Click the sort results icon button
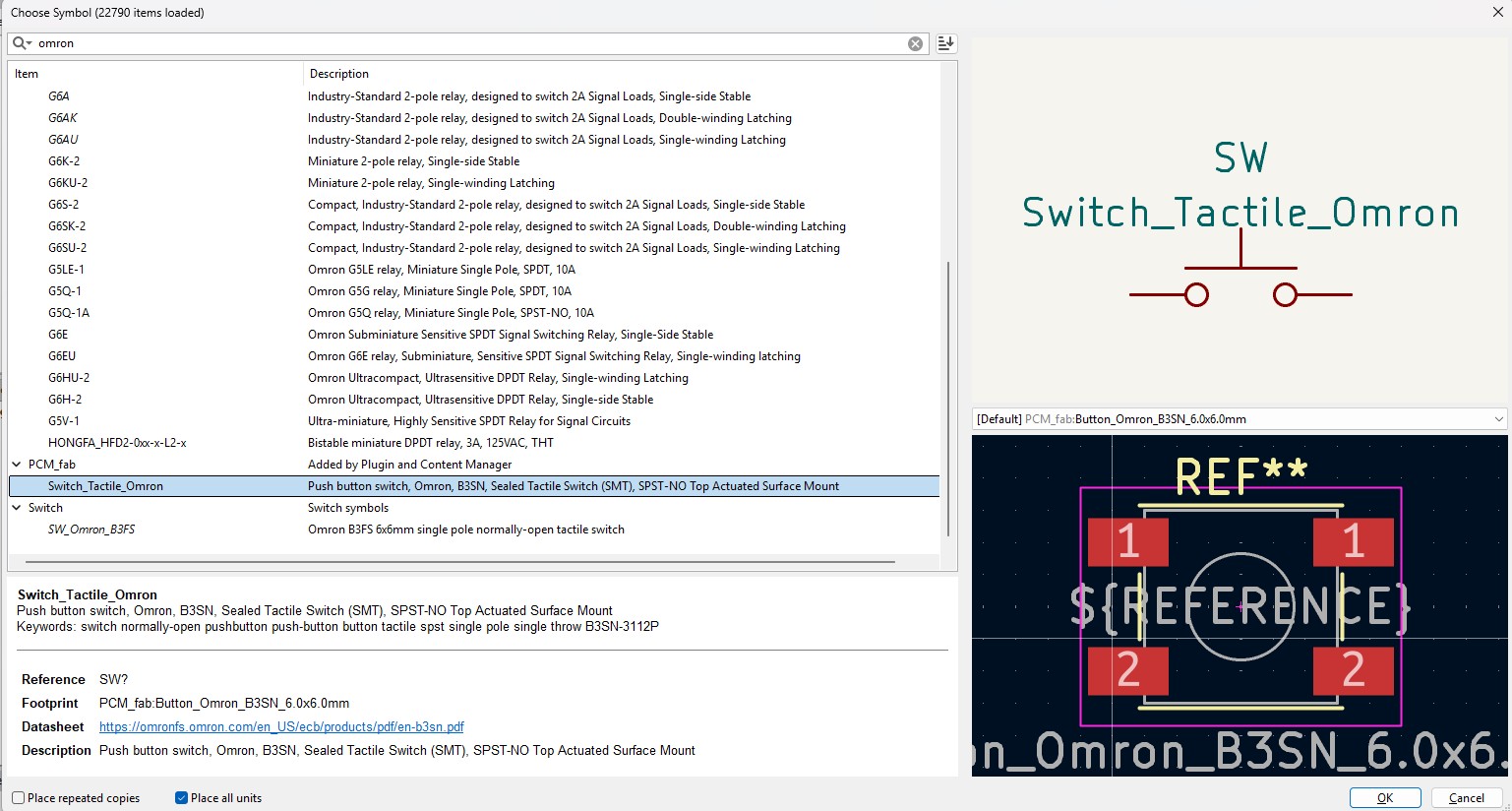This screenshot has height=811, width=1512. [x=945, y=43]
